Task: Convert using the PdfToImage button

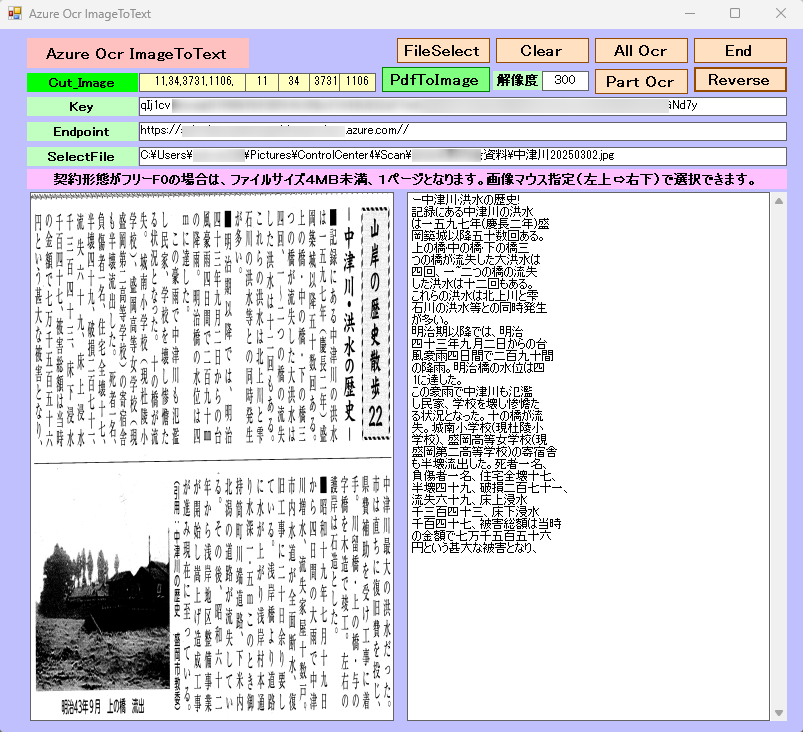Action: (434, 80)
